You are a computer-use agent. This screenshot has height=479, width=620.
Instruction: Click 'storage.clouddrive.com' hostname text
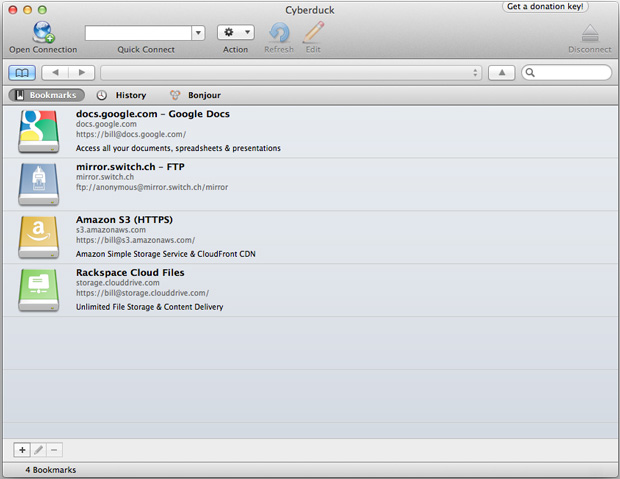point(118,283)
